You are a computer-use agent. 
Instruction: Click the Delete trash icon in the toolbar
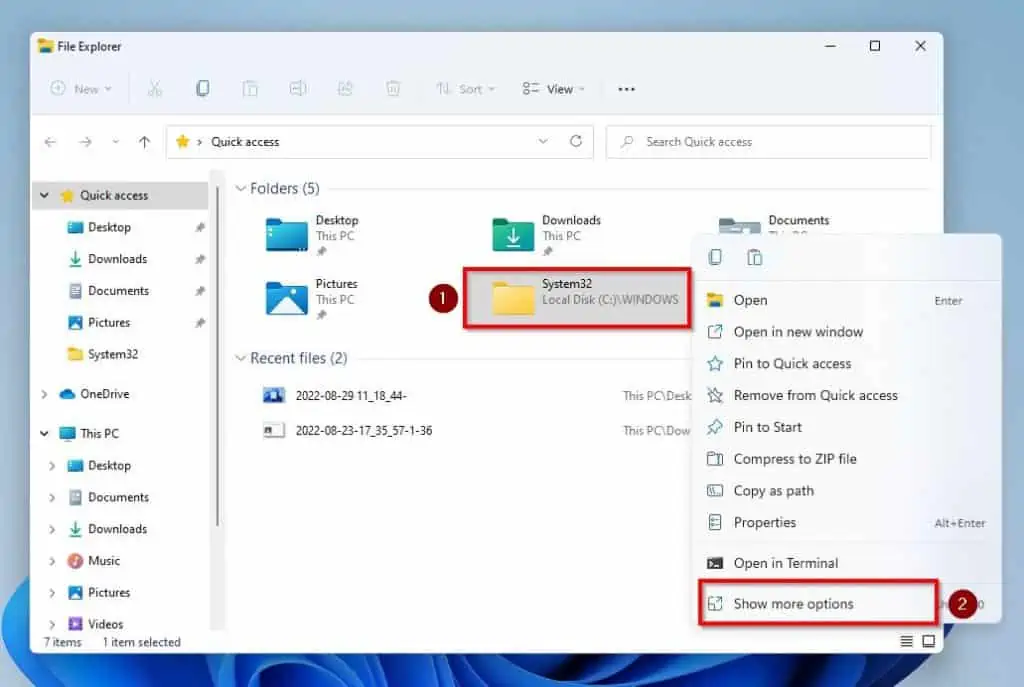coord(393,89)
